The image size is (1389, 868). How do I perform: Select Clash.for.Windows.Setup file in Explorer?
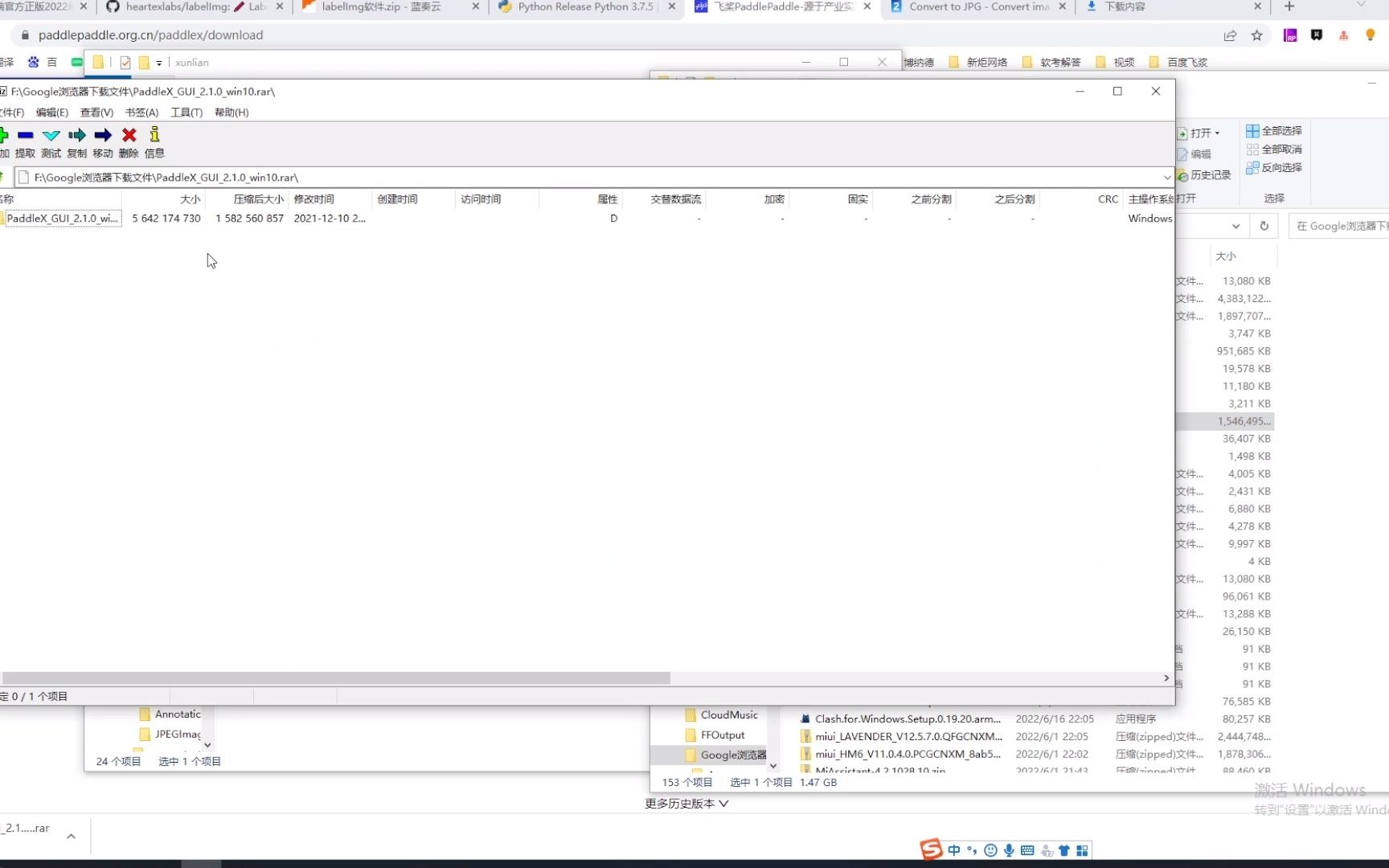coord(908,719)
